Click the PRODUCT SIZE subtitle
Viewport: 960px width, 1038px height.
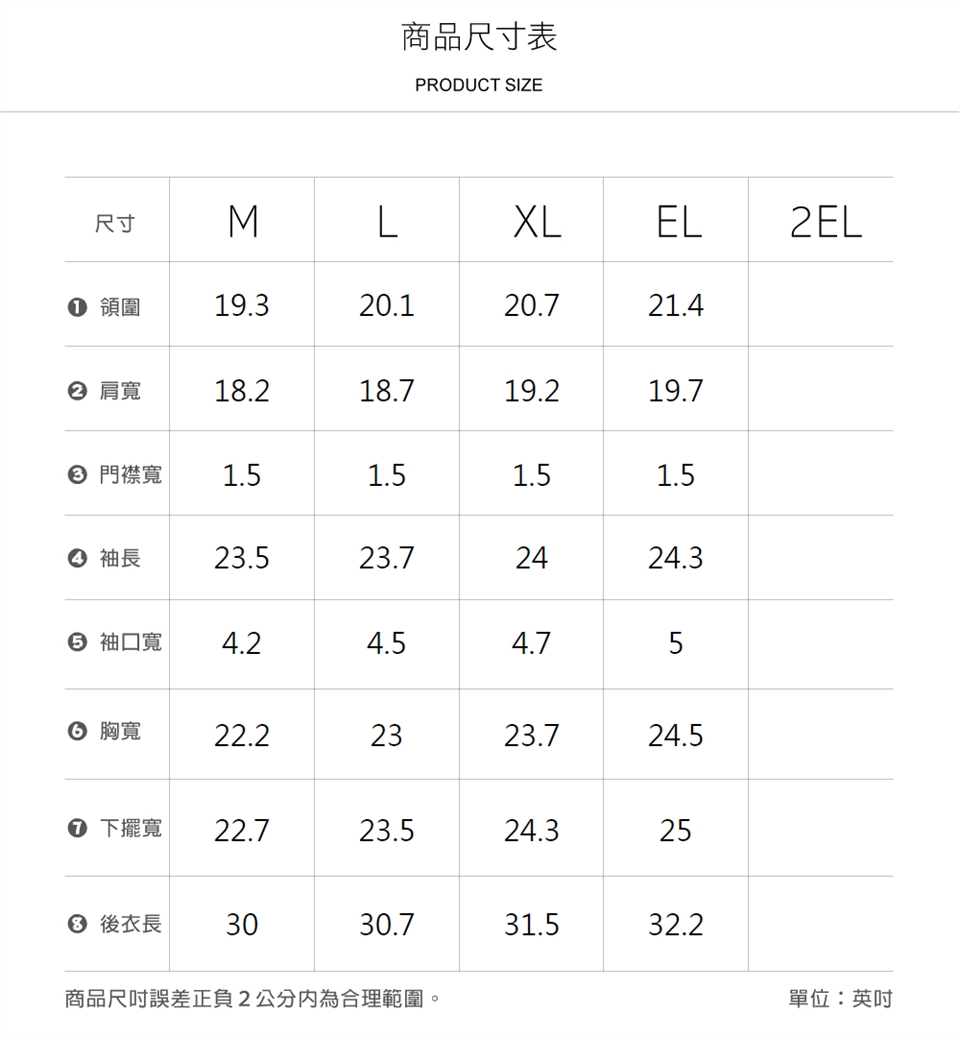(x=479, y=86)
